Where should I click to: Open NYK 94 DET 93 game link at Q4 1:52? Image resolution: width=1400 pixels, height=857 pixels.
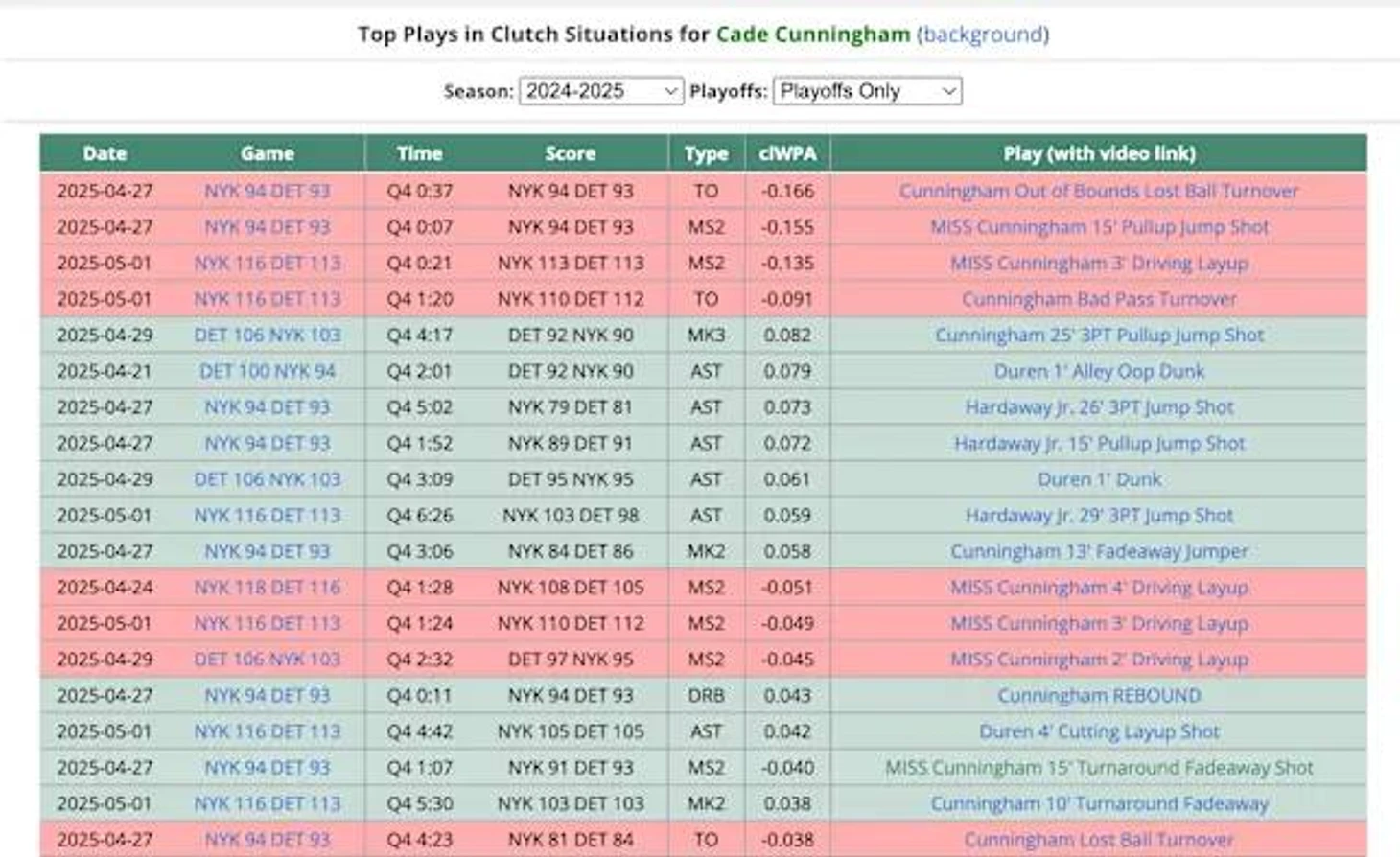(267, 443)
